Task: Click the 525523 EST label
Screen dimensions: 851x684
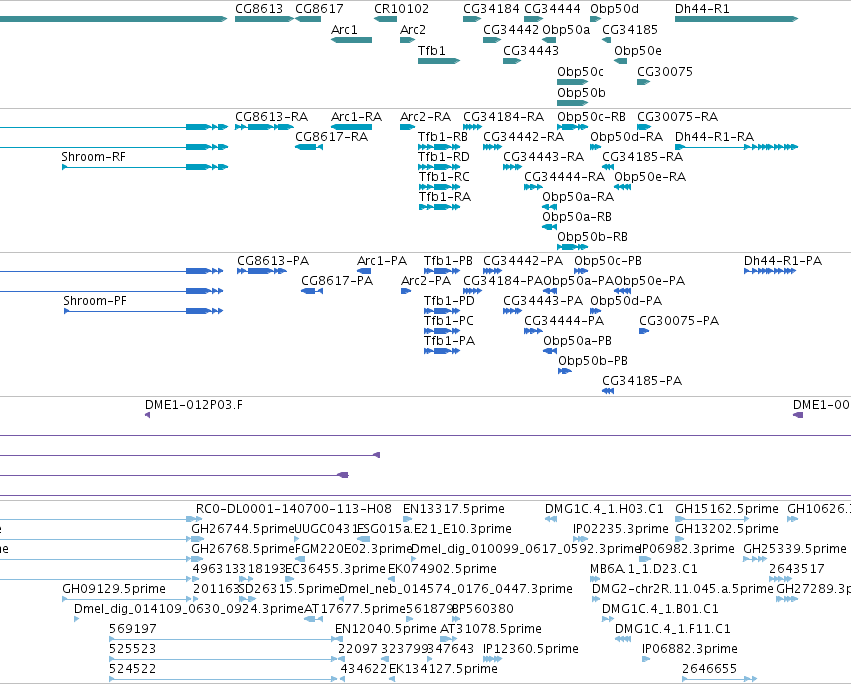Action: [x=132, y=649]
